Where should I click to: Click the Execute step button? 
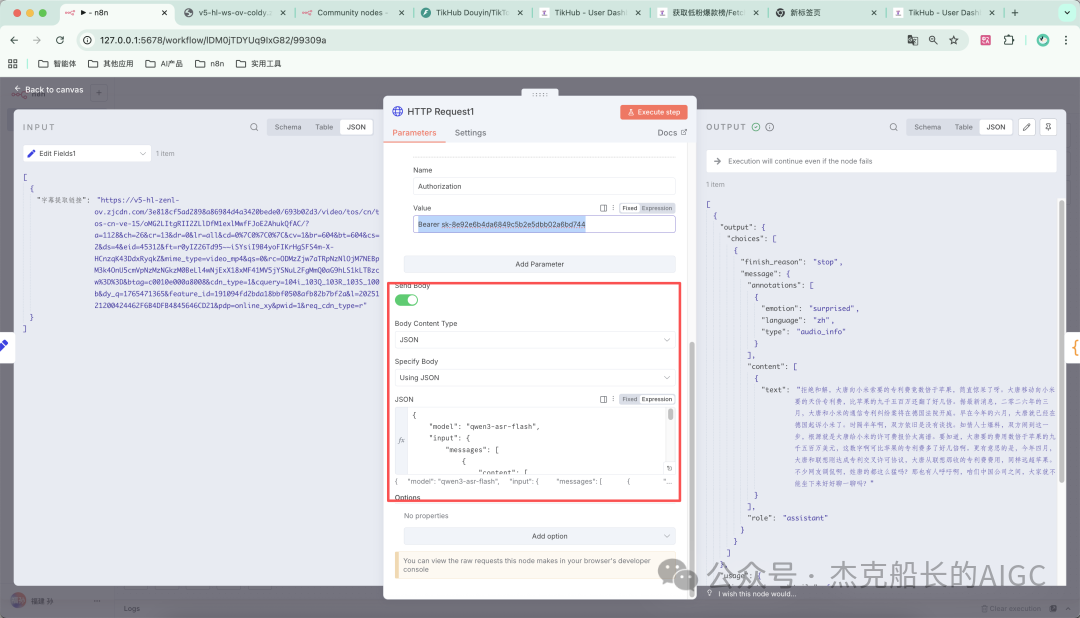(654, 112)
